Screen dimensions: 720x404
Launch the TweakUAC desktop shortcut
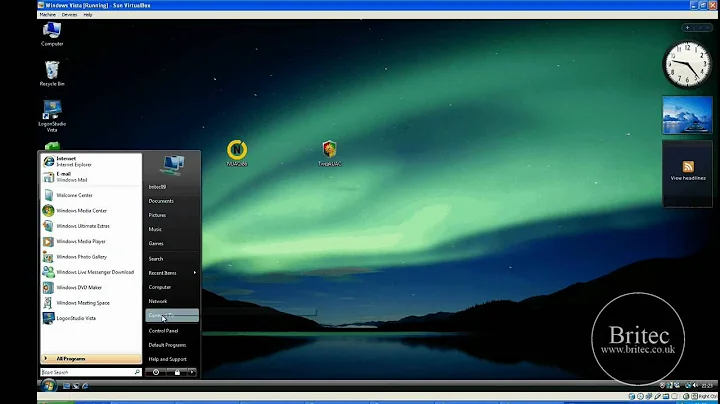pyautogui.click(x=330, y=153)
